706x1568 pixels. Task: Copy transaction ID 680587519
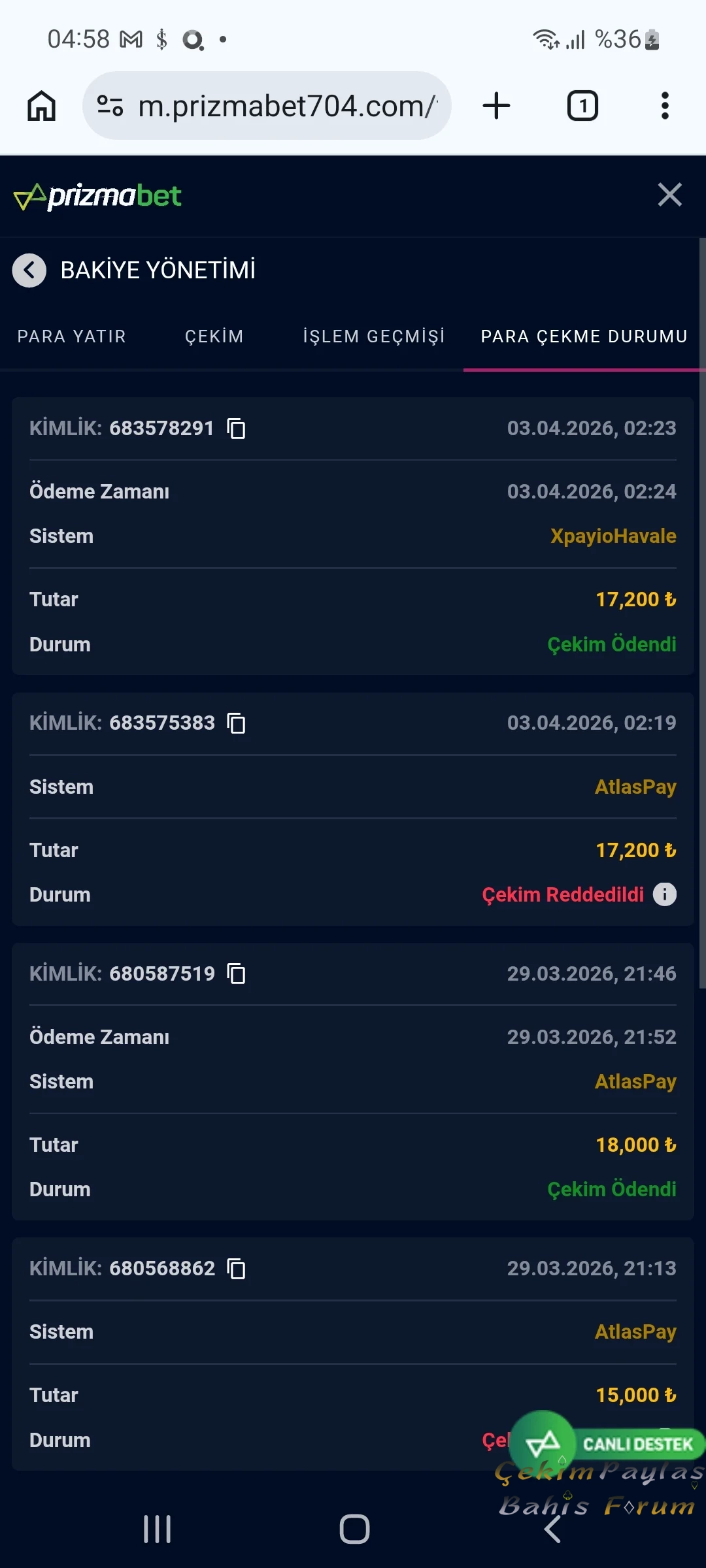236,973
